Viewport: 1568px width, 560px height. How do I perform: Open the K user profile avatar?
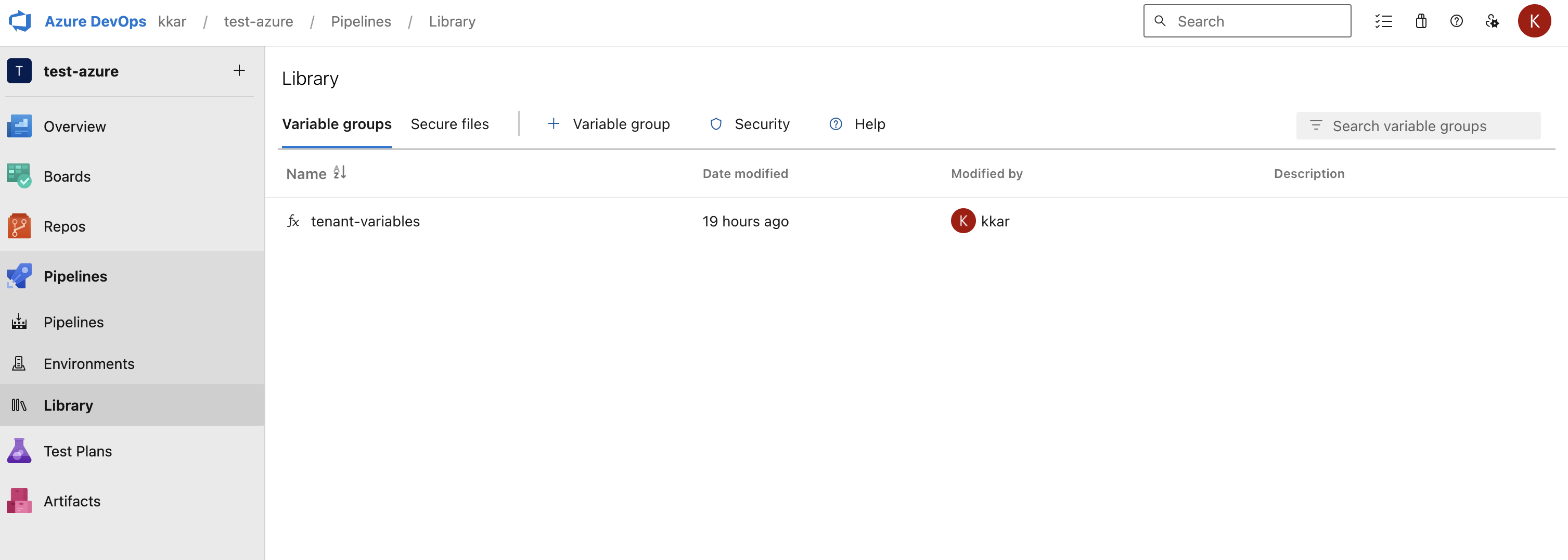click(1534, 21)
